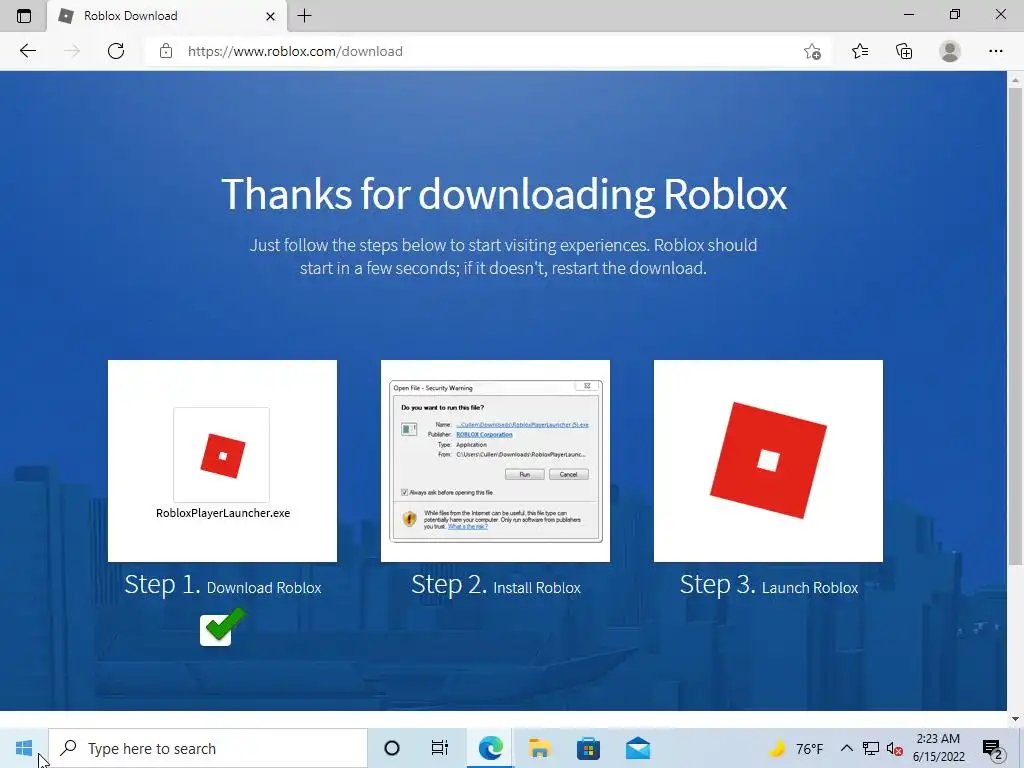Open the tab actions menu
Viewport: 1024px width, 768px height.
[x=24, y=16]
